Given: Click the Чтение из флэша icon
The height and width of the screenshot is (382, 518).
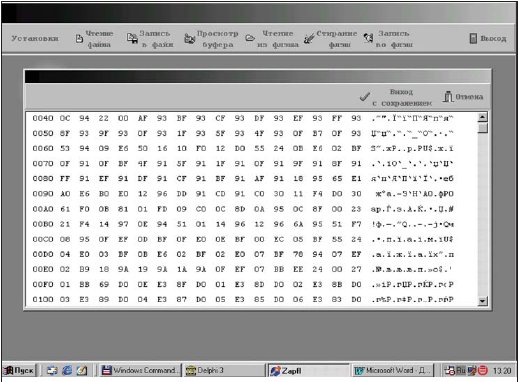Looking at the screenshot, I should click(250, 38).
